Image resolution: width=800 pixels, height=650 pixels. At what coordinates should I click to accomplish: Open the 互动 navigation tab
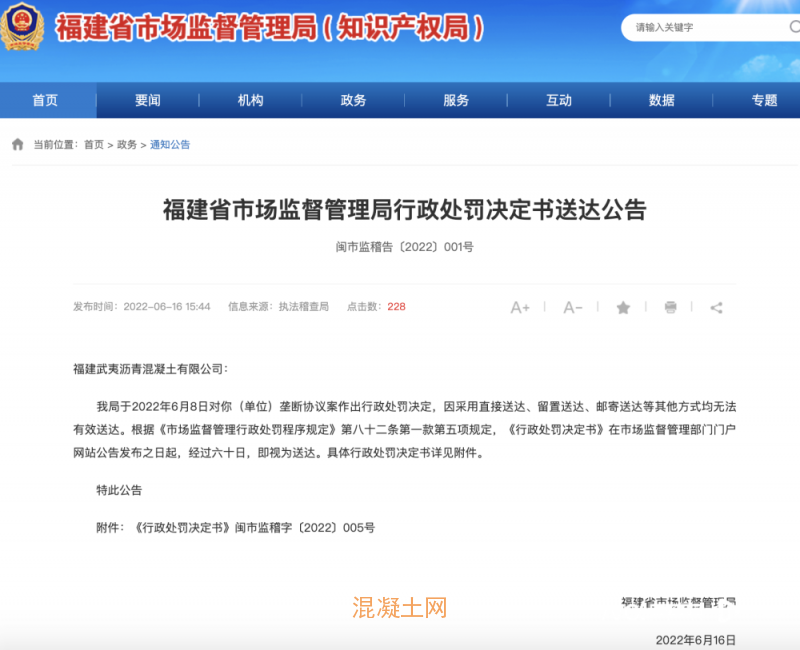click(559, 100)
